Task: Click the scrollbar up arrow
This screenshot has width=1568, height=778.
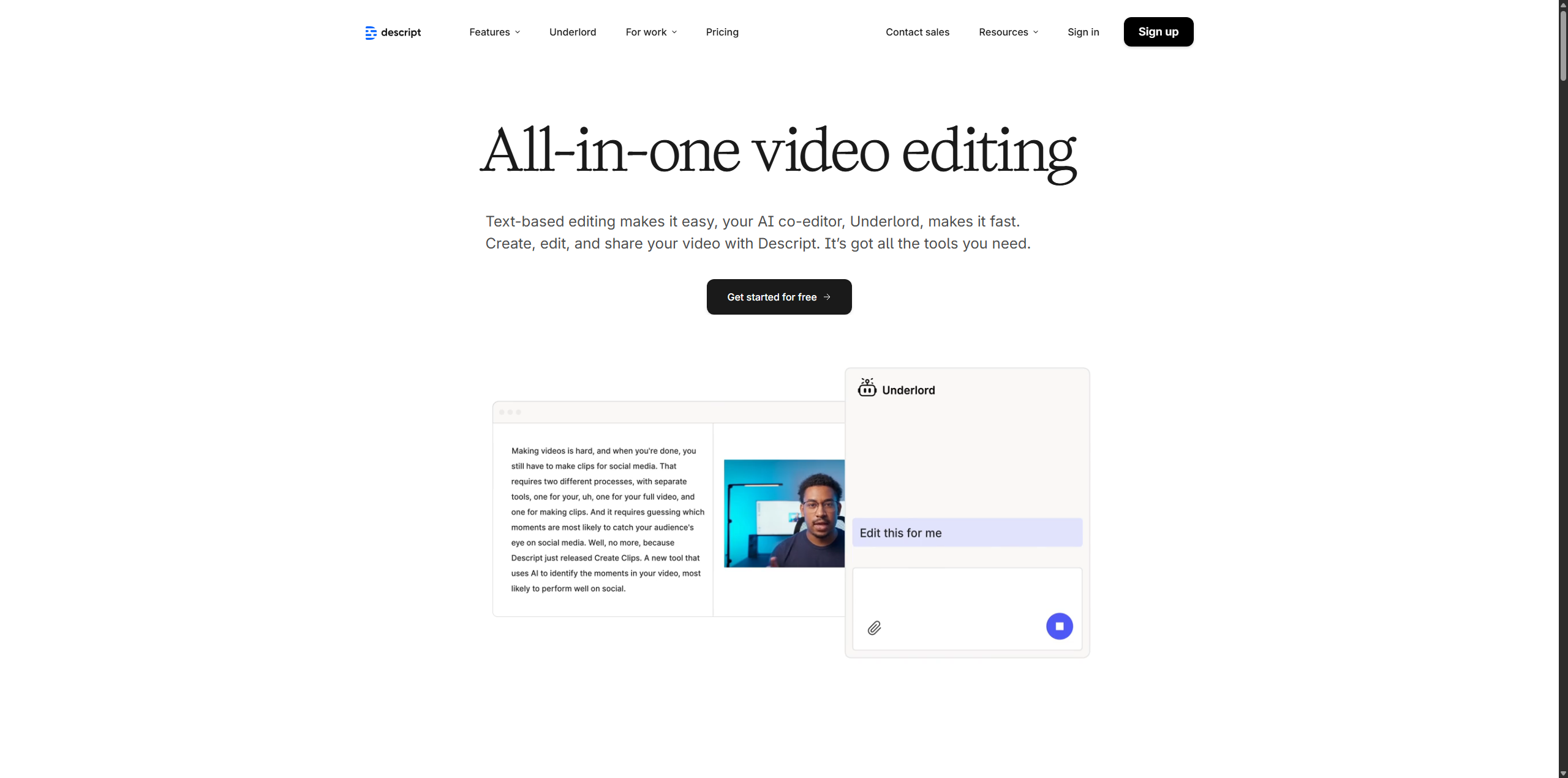Action: [1562, 4]
